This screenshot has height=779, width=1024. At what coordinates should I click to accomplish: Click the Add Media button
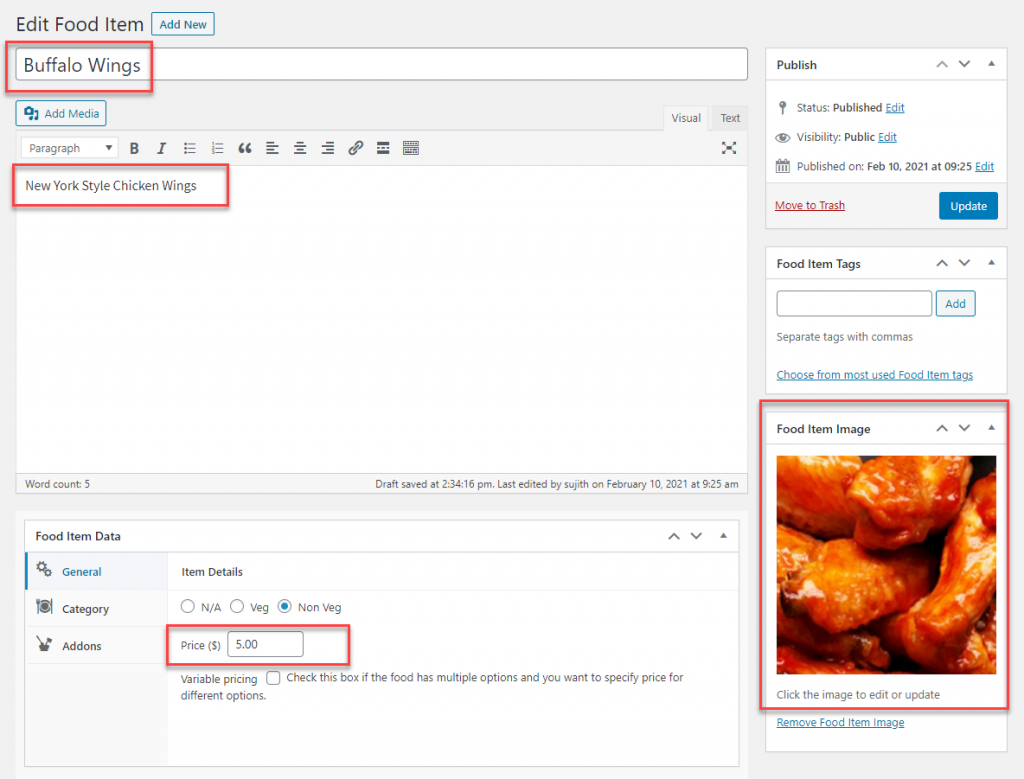point(61,114)
